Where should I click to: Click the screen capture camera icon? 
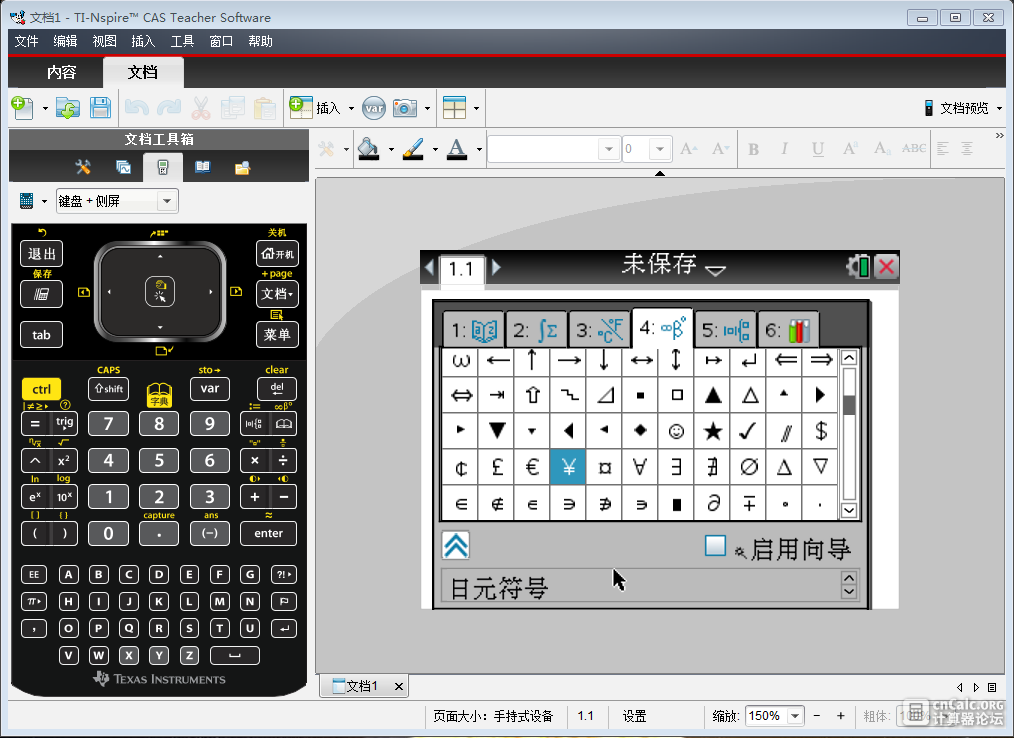405,108
